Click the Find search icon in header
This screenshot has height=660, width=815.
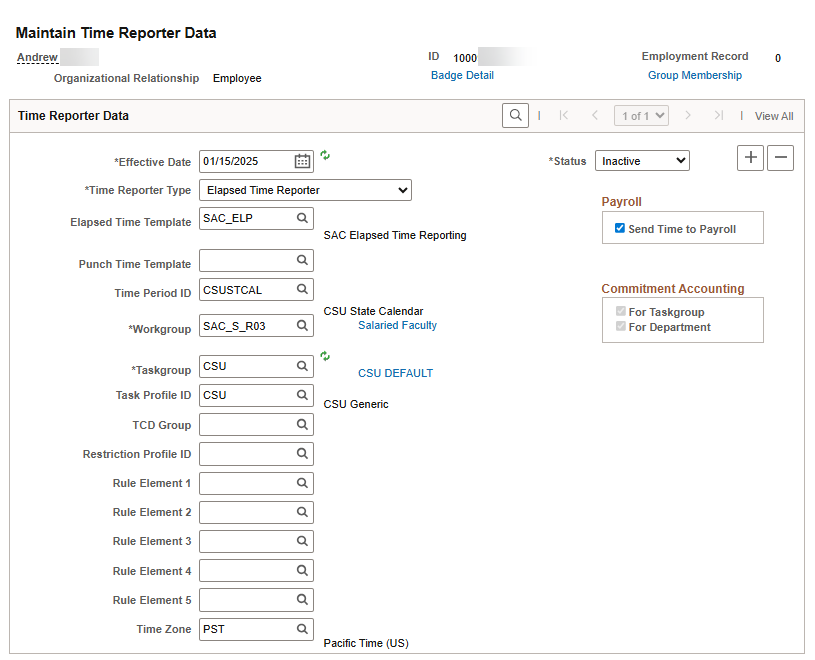tap(515, 116)
